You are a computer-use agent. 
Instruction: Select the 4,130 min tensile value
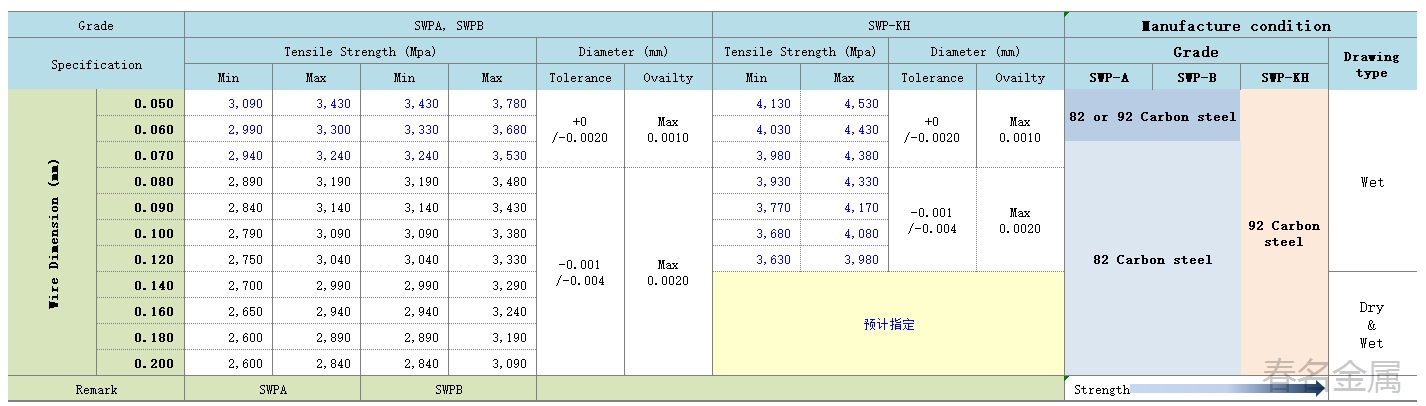[x=756, y=104]
